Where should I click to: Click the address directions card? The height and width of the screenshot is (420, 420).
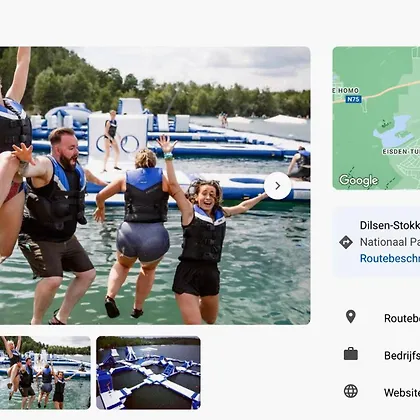pos(377,242)
